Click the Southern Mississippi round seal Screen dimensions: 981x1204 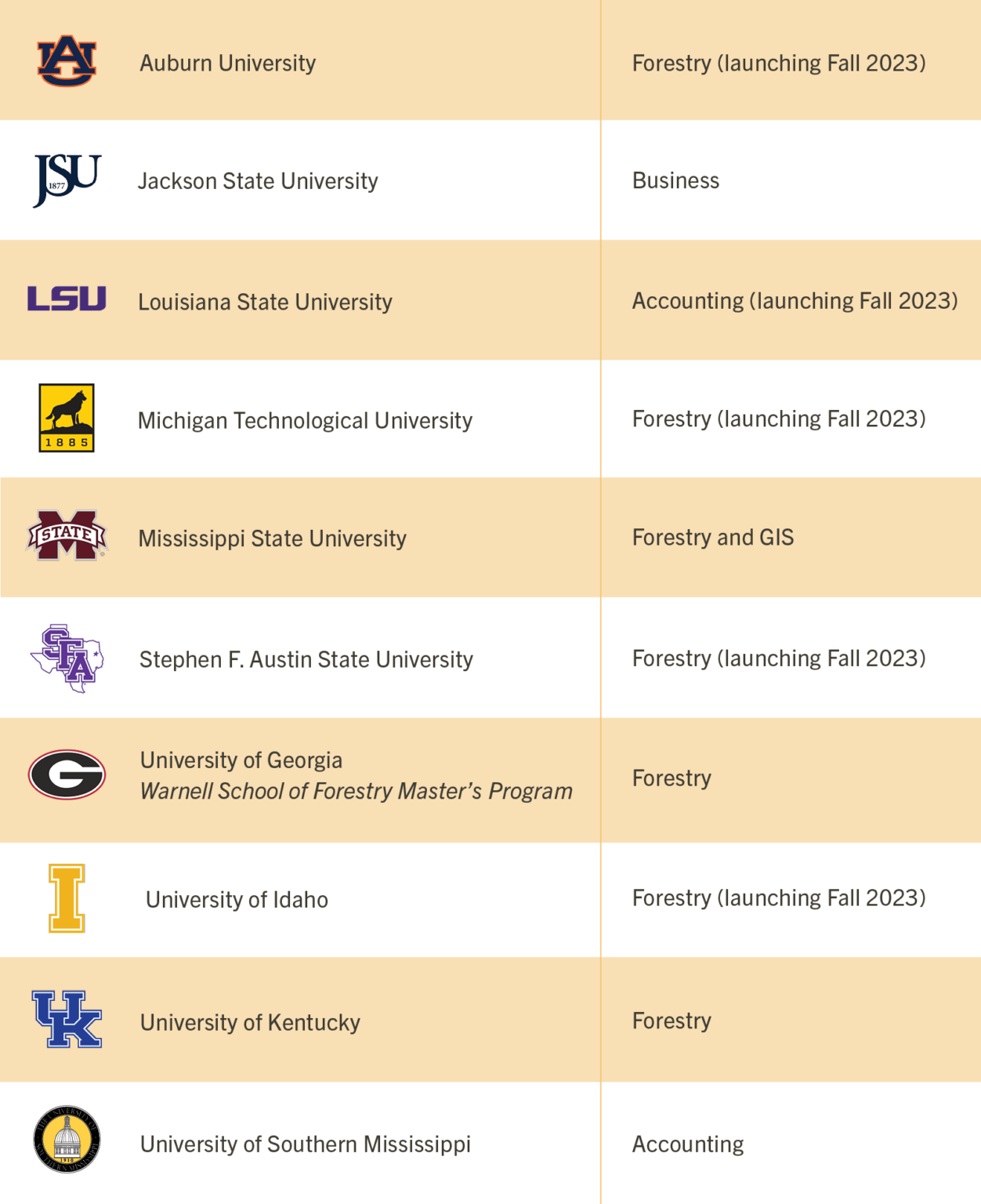67,1140
